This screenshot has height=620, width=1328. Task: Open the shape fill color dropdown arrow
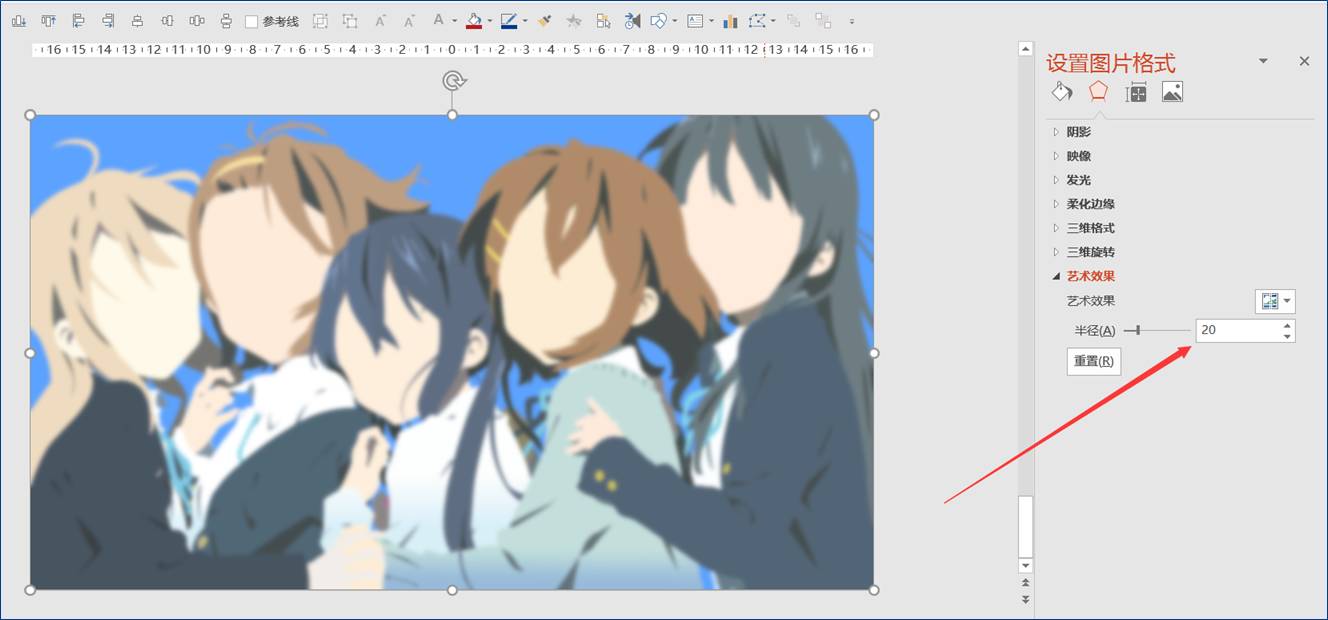(x=490, y=21)
